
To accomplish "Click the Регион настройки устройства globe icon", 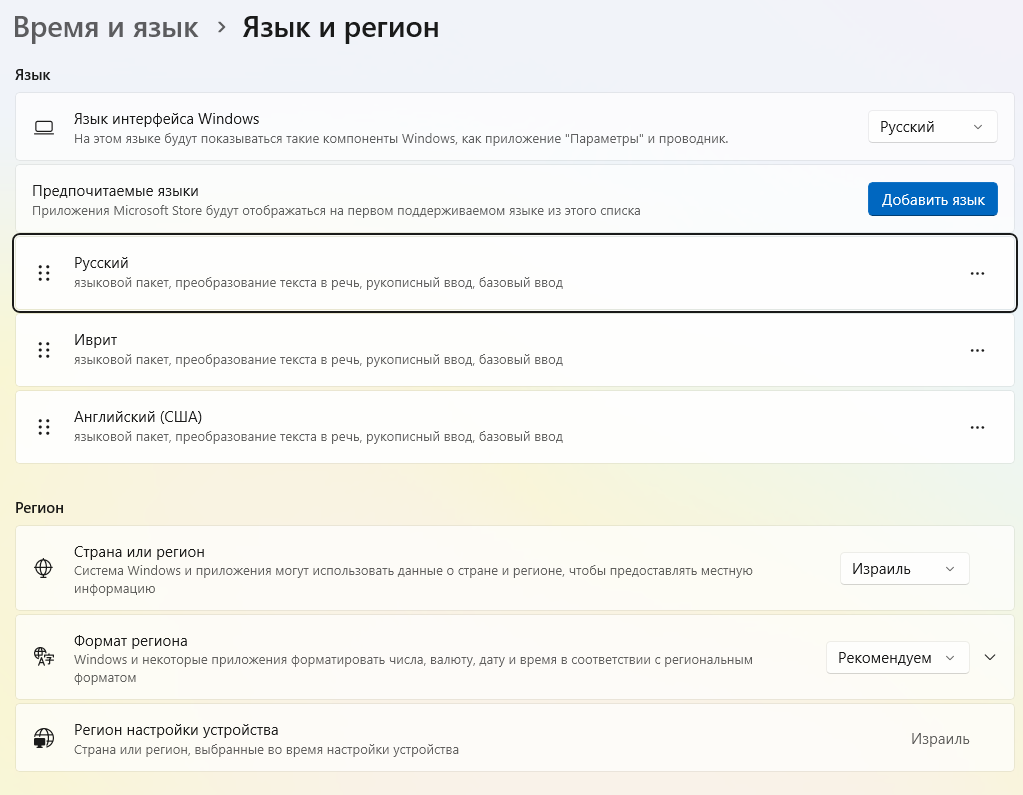I will (x=44, y=738).
